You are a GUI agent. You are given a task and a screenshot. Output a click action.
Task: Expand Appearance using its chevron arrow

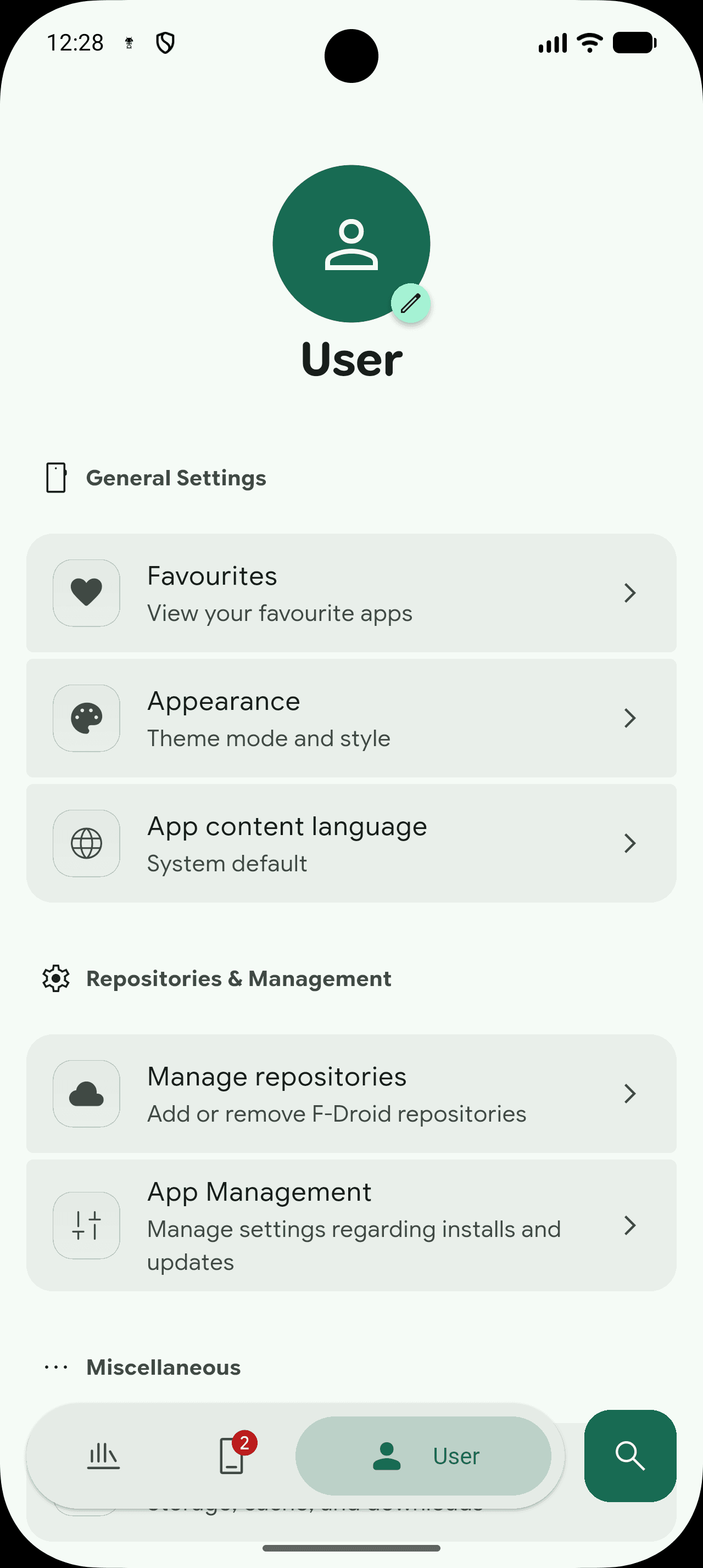click(x=630, y=718)
